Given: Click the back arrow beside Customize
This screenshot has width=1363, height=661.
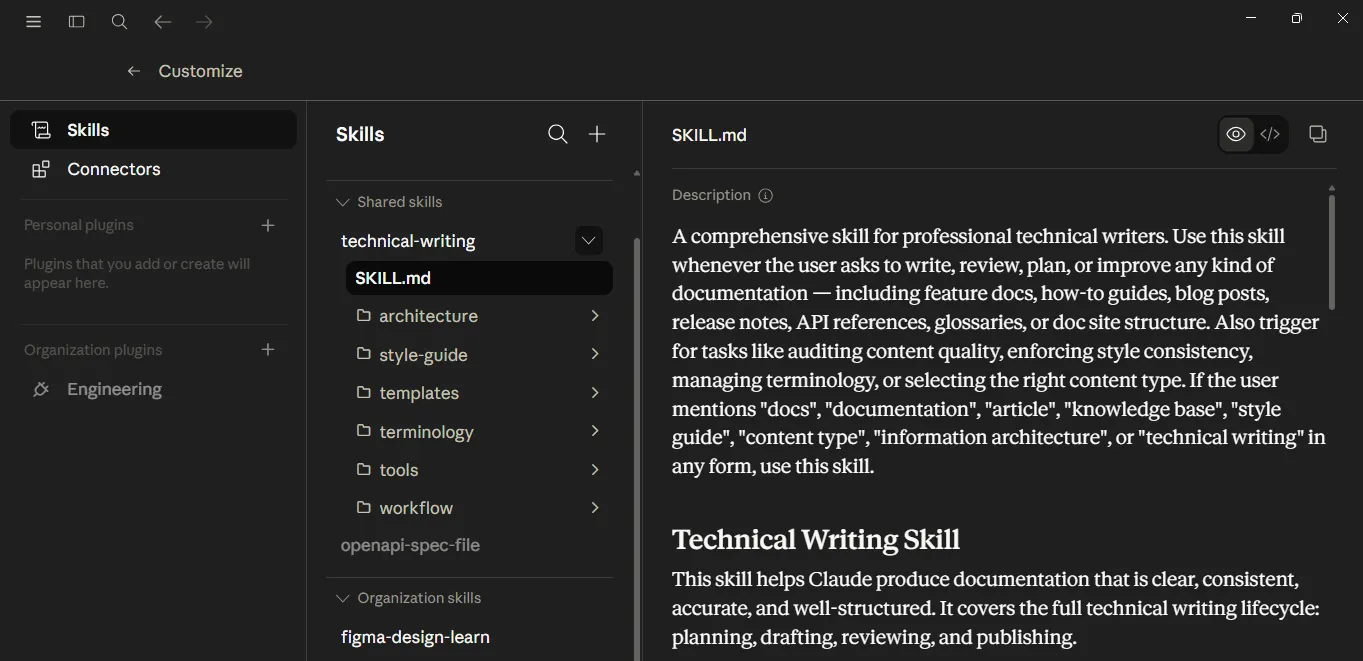Looking at the screenshot, I should [x=134, y=71].
